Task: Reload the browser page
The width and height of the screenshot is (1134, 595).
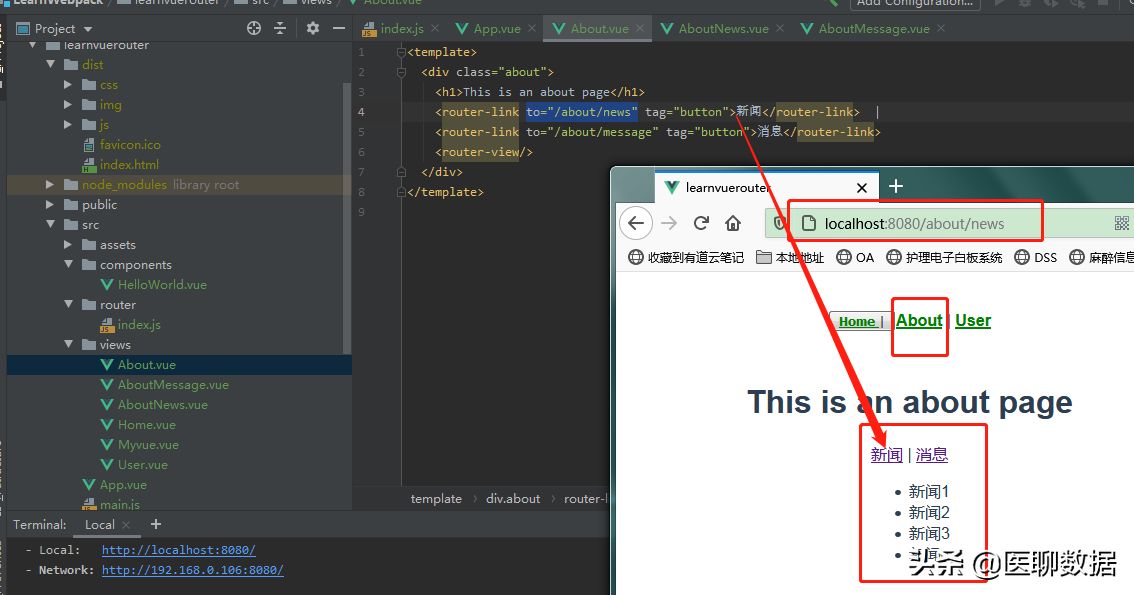Action: (701, 223)
